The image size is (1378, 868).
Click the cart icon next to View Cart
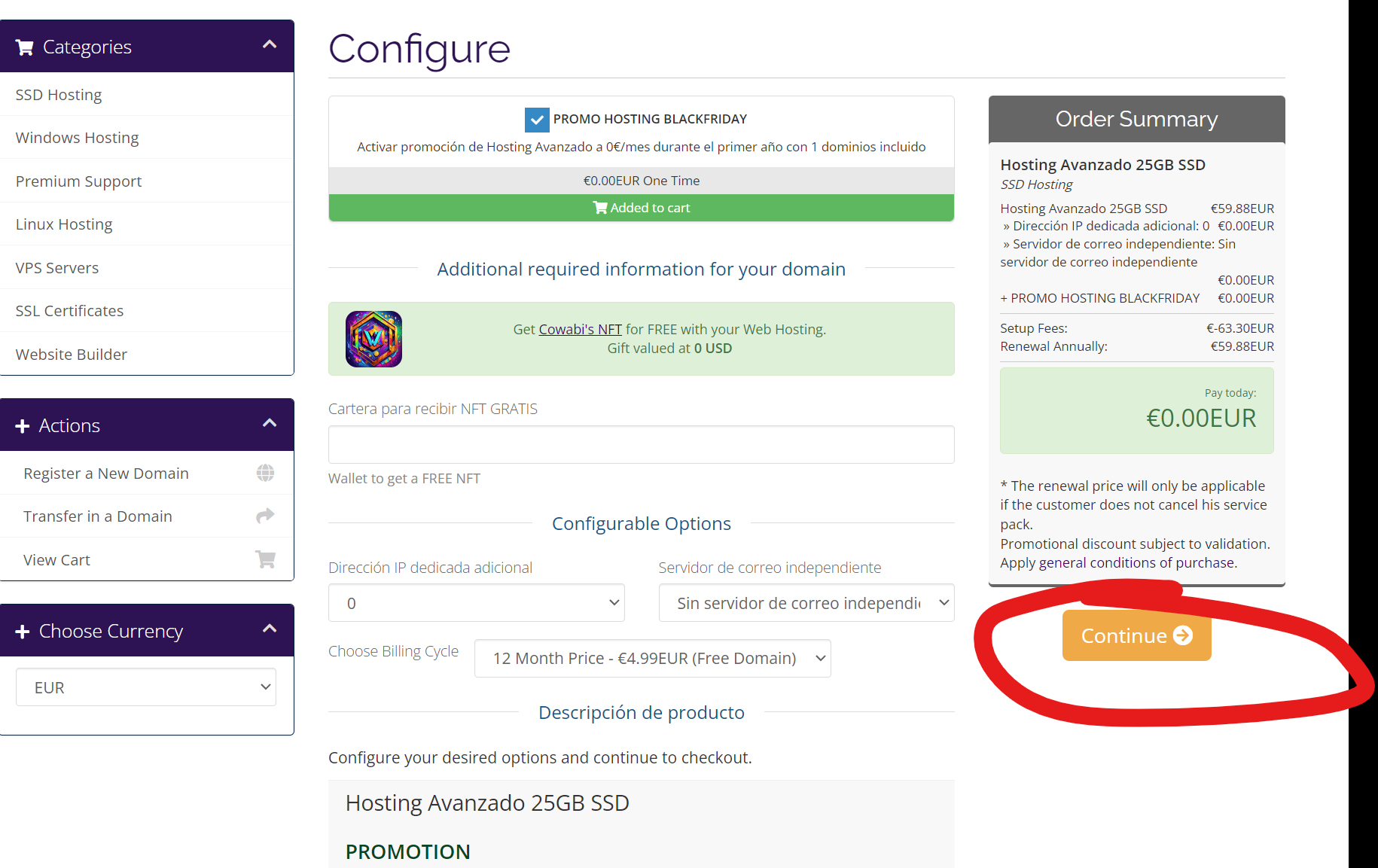(x=265, y=559)
